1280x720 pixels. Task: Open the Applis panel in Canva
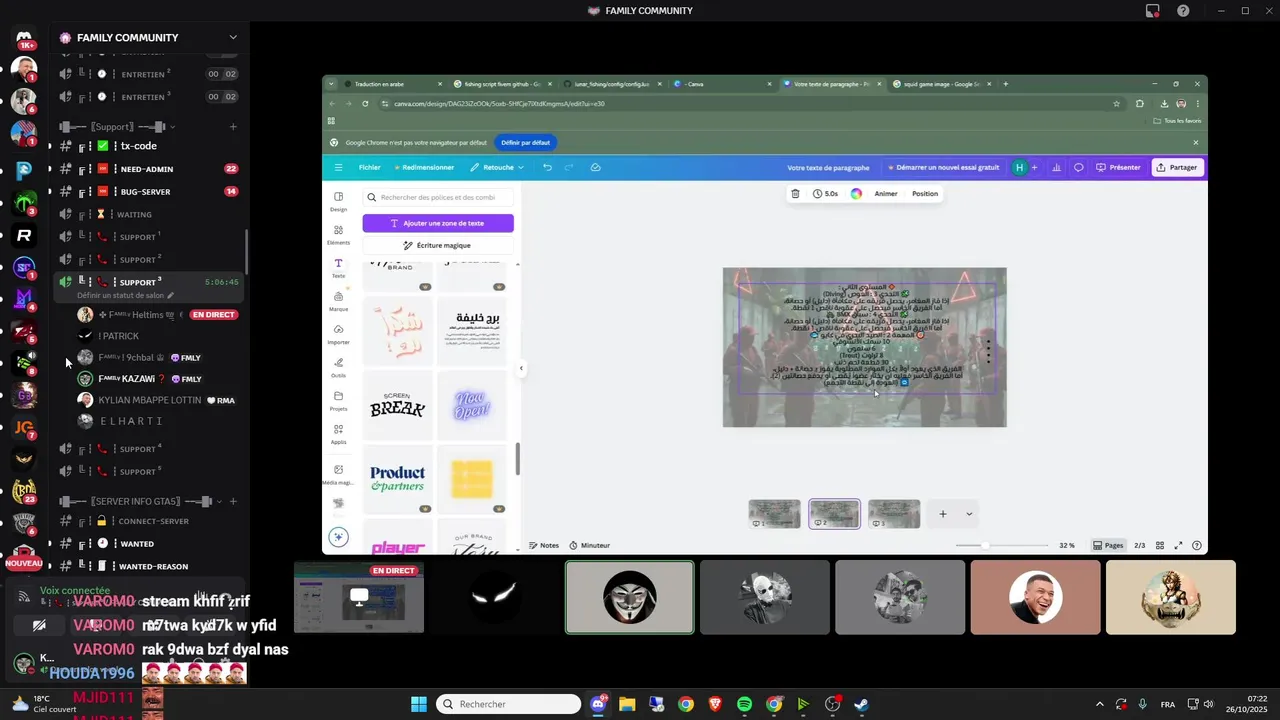[x=338, y=433]
